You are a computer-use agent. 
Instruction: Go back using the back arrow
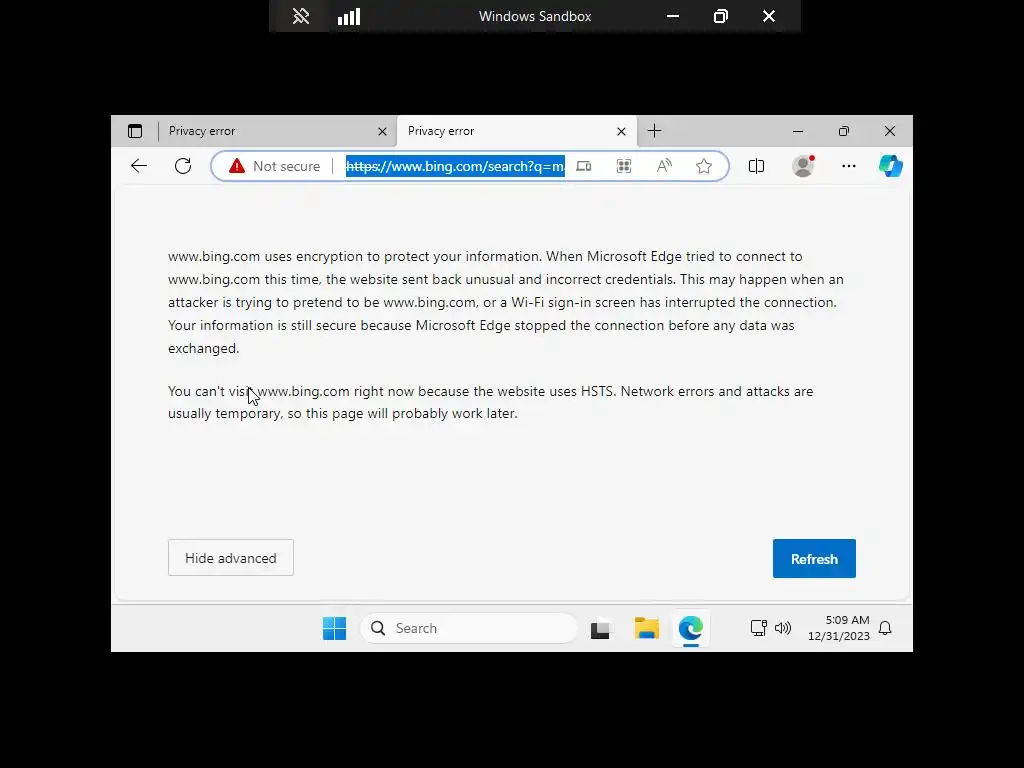pyautogui.click(x=139, y=166)
